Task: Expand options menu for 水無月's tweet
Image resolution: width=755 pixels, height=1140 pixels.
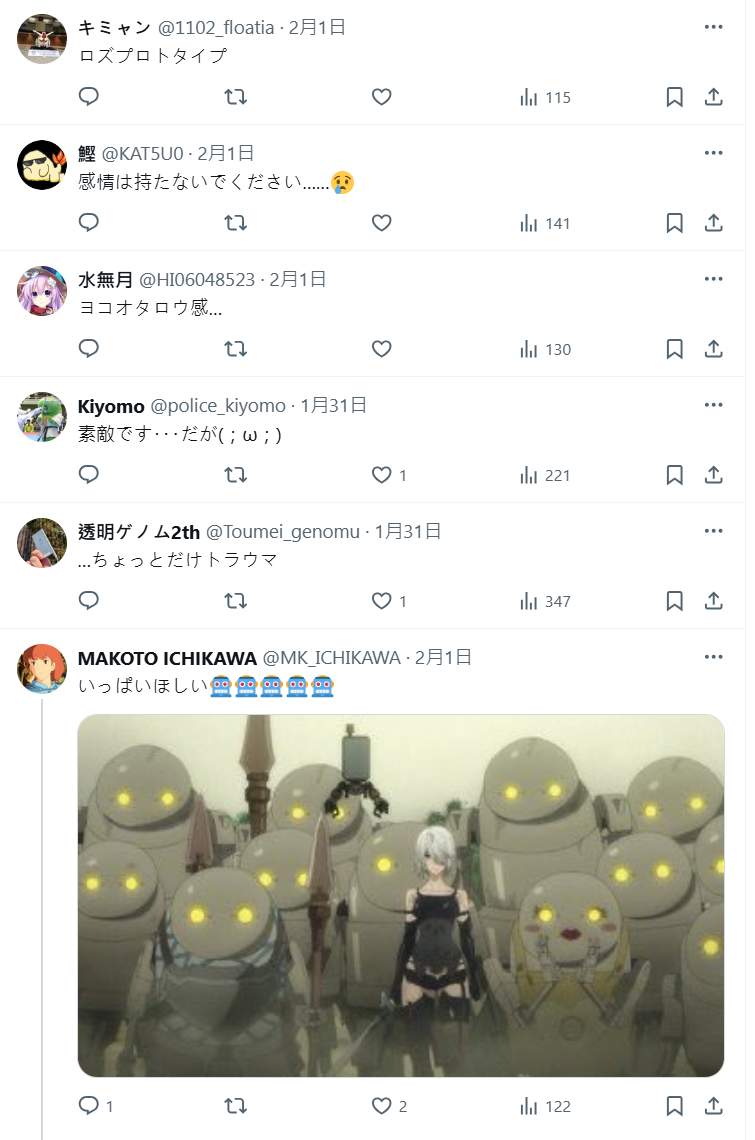Action: 714,278
